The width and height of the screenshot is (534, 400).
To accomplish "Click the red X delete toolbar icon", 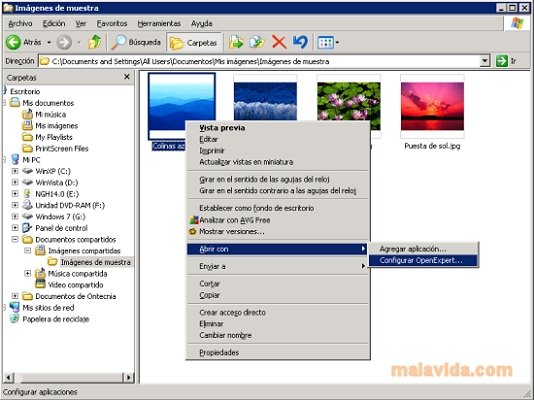I will (x=279, y=43).
